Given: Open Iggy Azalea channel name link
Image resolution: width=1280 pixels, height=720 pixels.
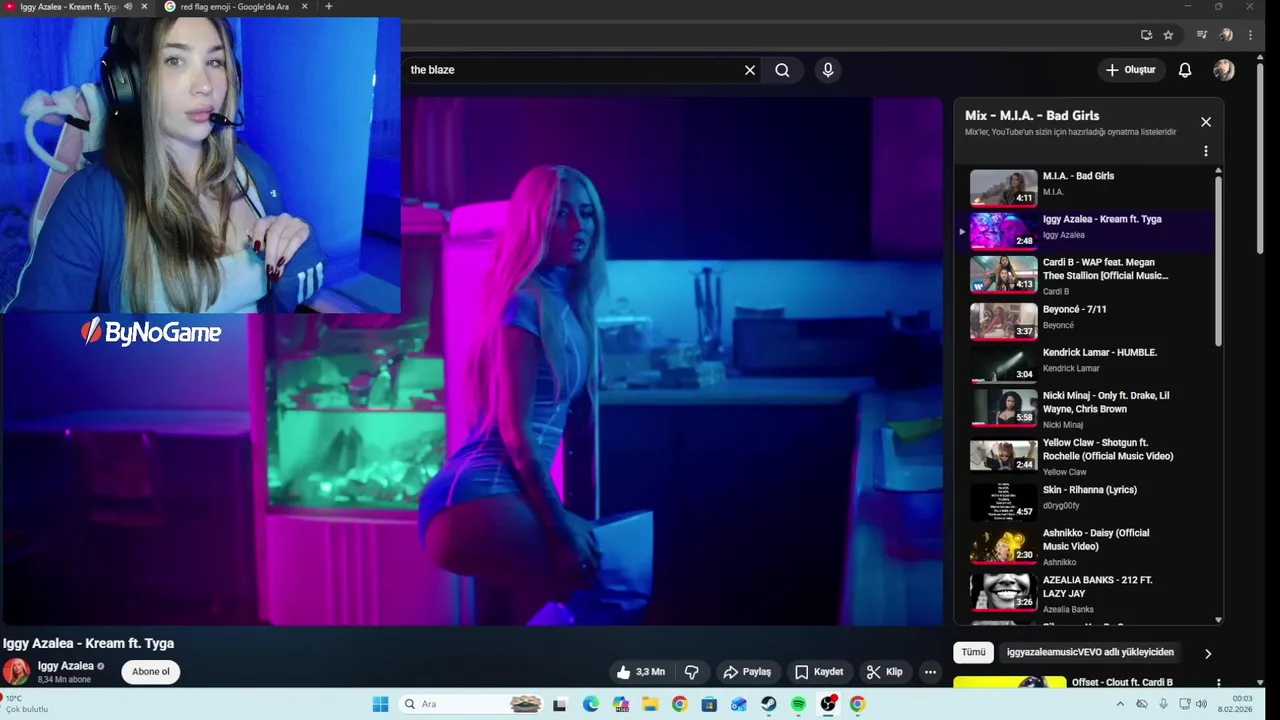Looking at the screenshot, I should tap(66, 666).
